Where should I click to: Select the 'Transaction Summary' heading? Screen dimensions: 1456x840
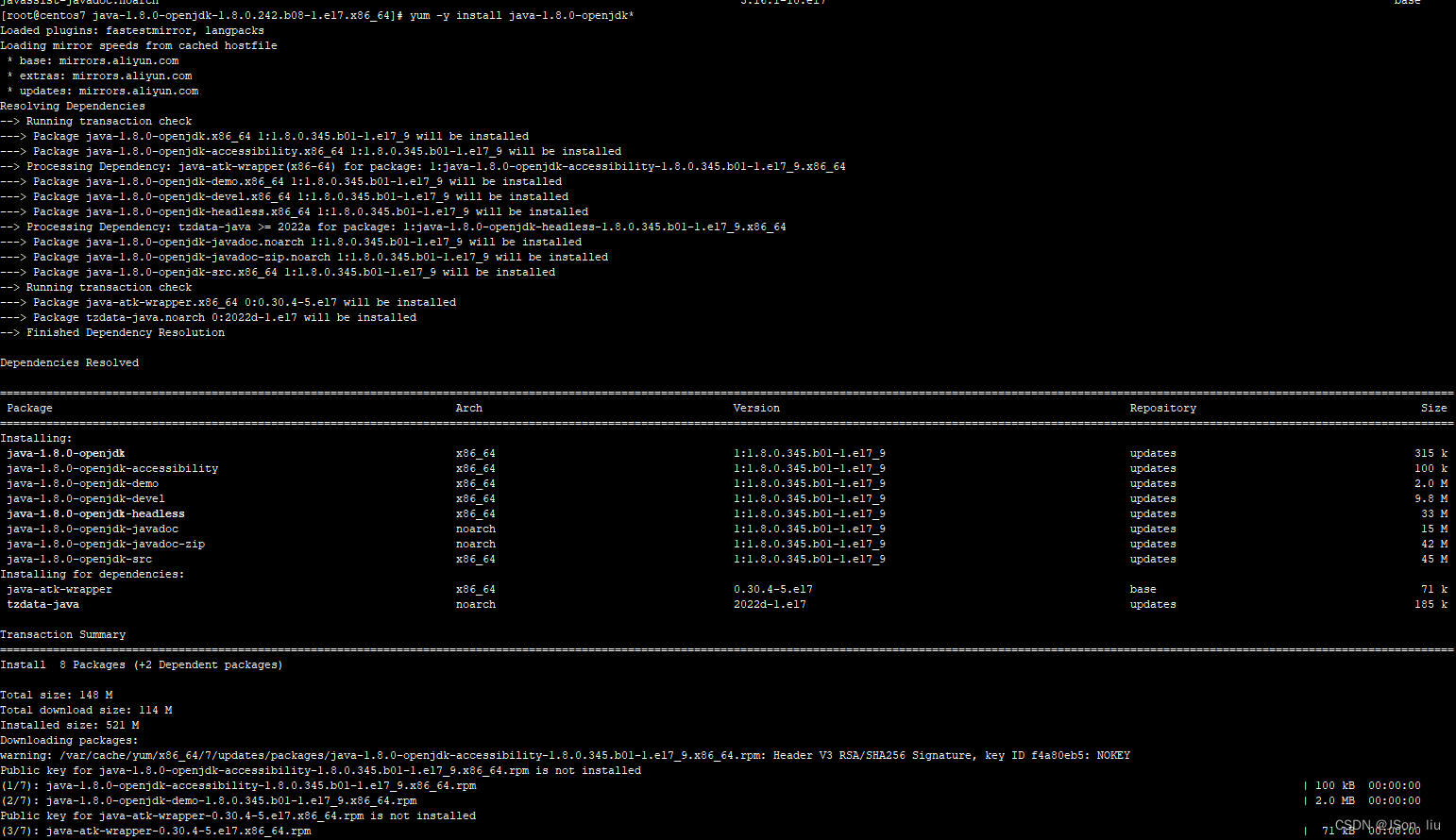[x=63, y=635]
